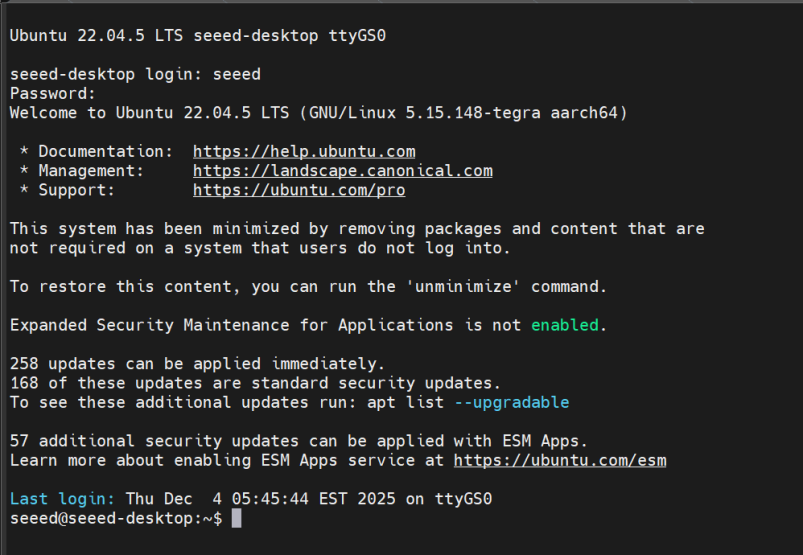Screen dimensions: 803x555
Task: Click the top "Ubuntu 22.04.5 LTS" header line
Action: click(197, 36)
